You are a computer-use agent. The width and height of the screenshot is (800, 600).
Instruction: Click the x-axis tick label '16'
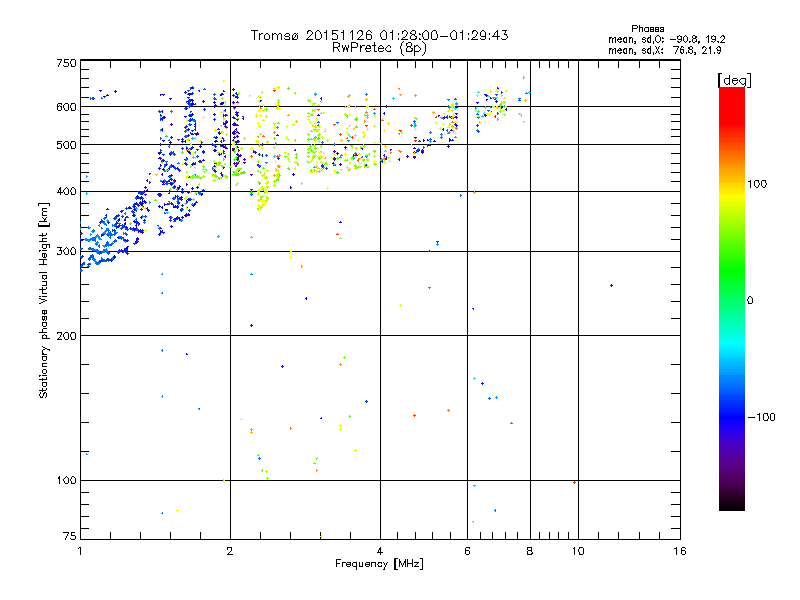[680, 551]
